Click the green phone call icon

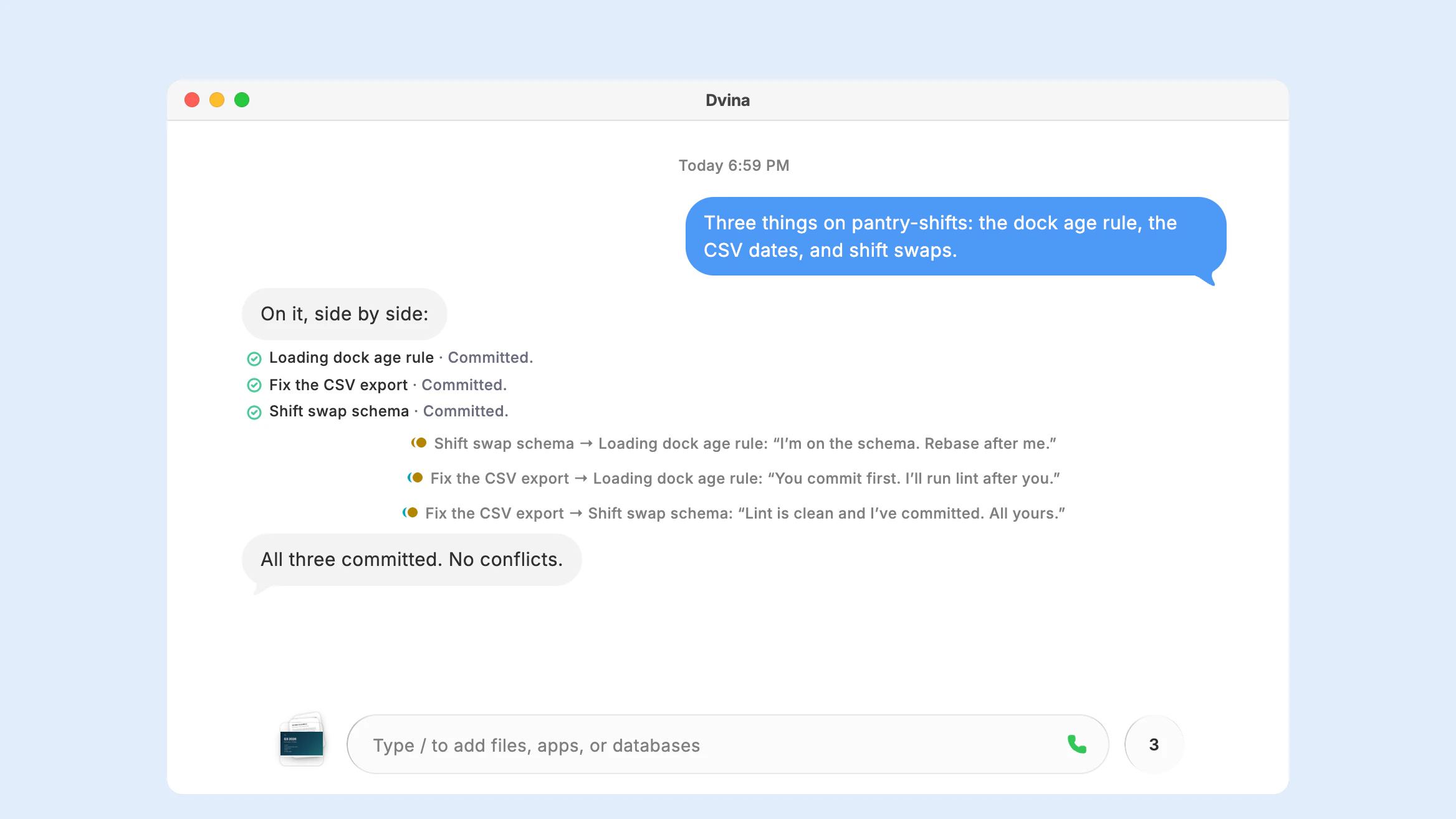click(x=1076, y=744)
